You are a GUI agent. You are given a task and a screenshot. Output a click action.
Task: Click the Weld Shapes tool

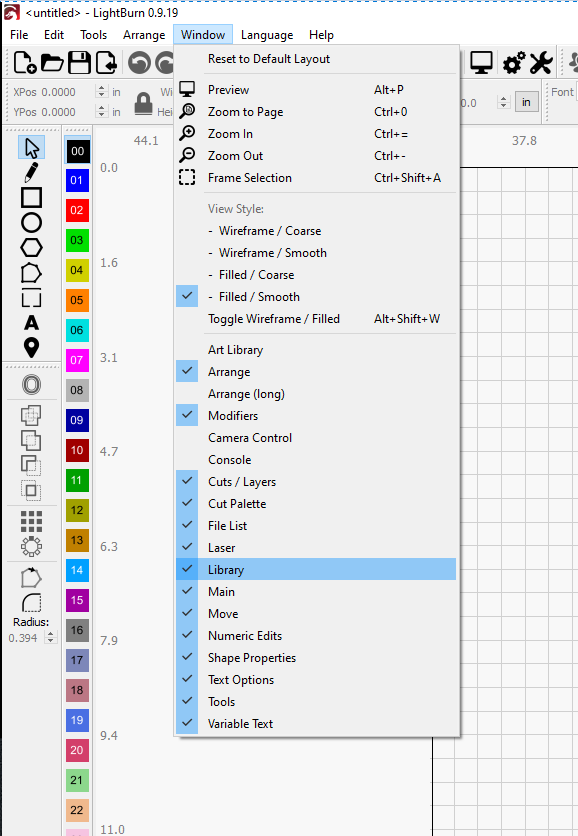tap(31, 415)
